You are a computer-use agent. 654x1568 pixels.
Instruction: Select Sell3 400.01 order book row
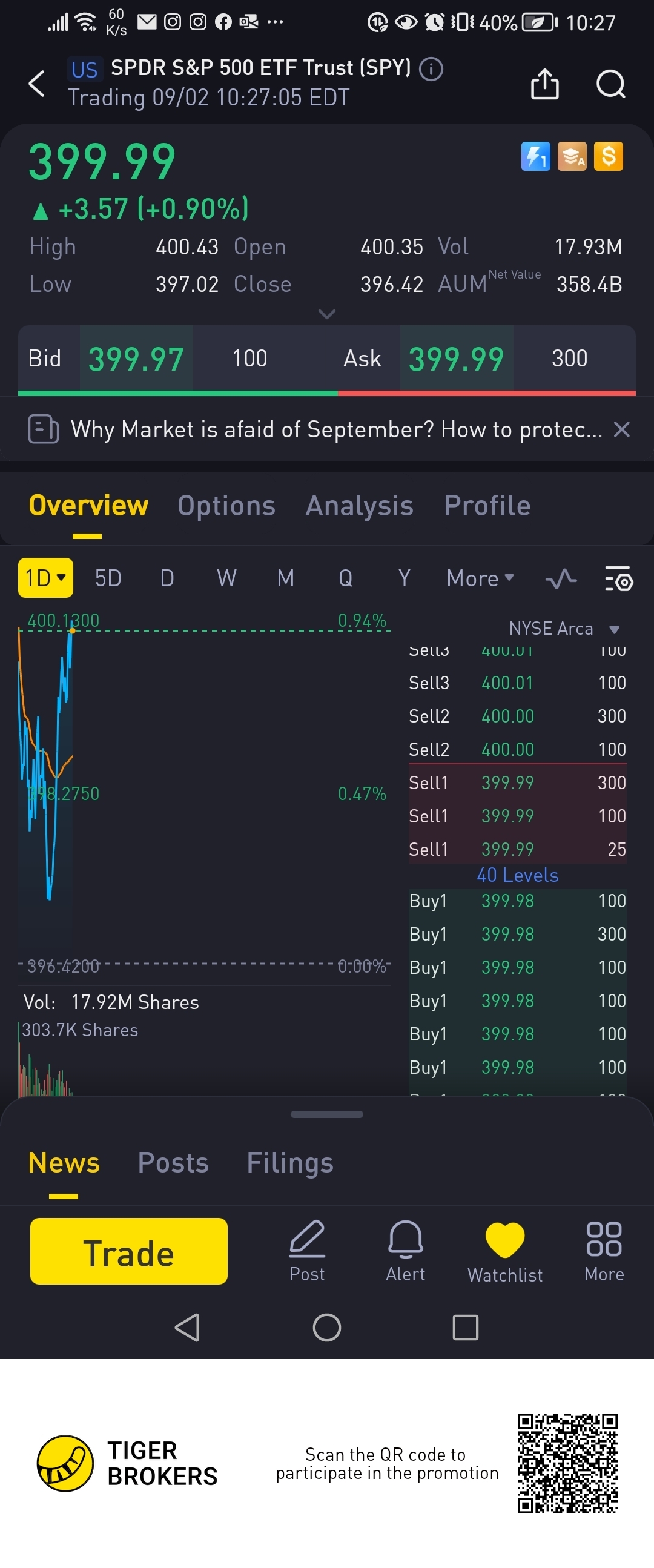[518, 683]
